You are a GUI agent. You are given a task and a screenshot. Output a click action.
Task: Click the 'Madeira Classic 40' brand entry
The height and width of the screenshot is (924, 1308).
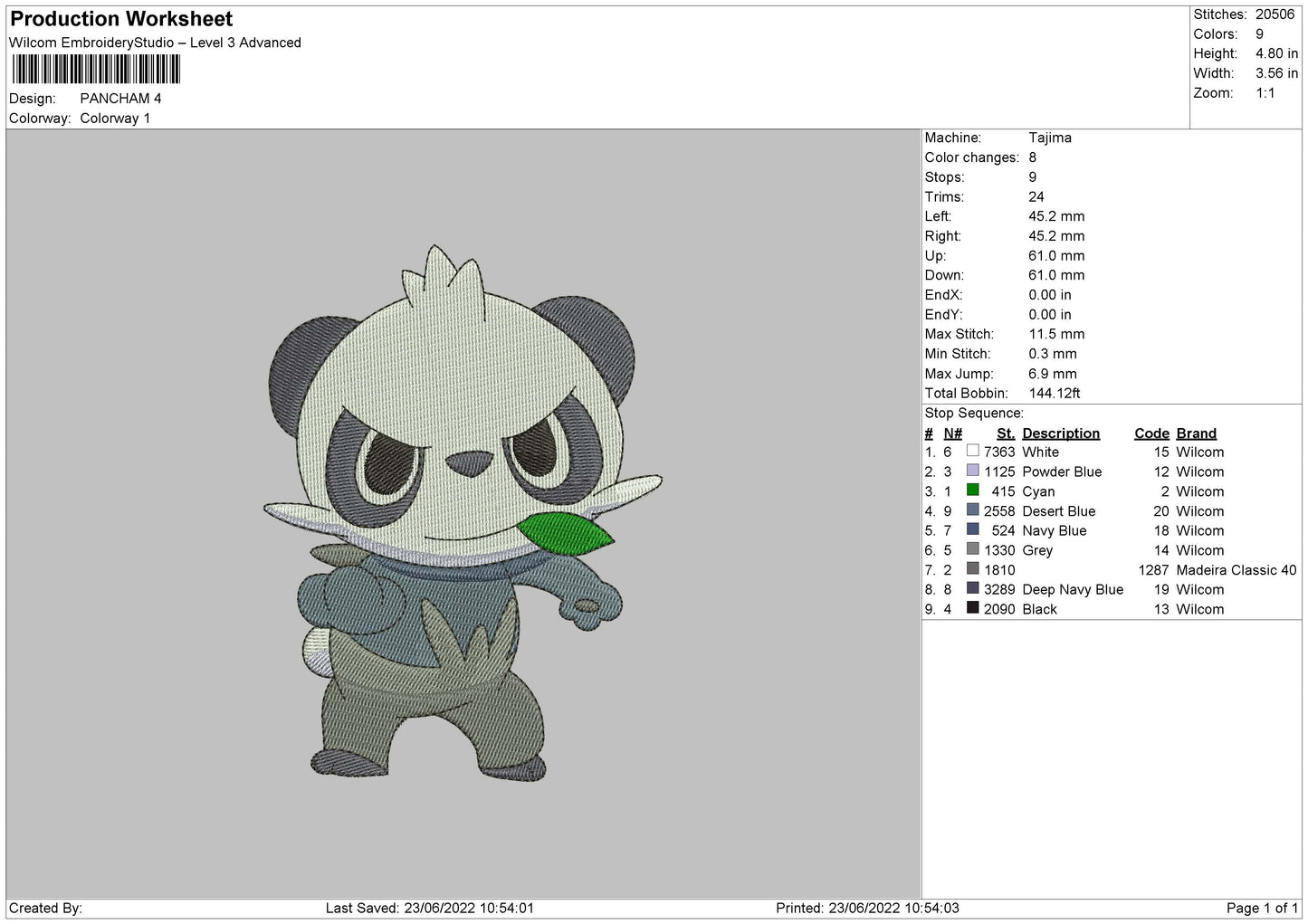point(1236,570)
